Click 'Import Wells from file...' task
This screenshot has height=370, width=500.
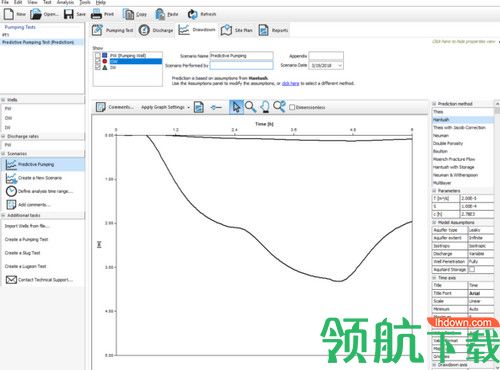pyautogui.click(x=27, y=226)
